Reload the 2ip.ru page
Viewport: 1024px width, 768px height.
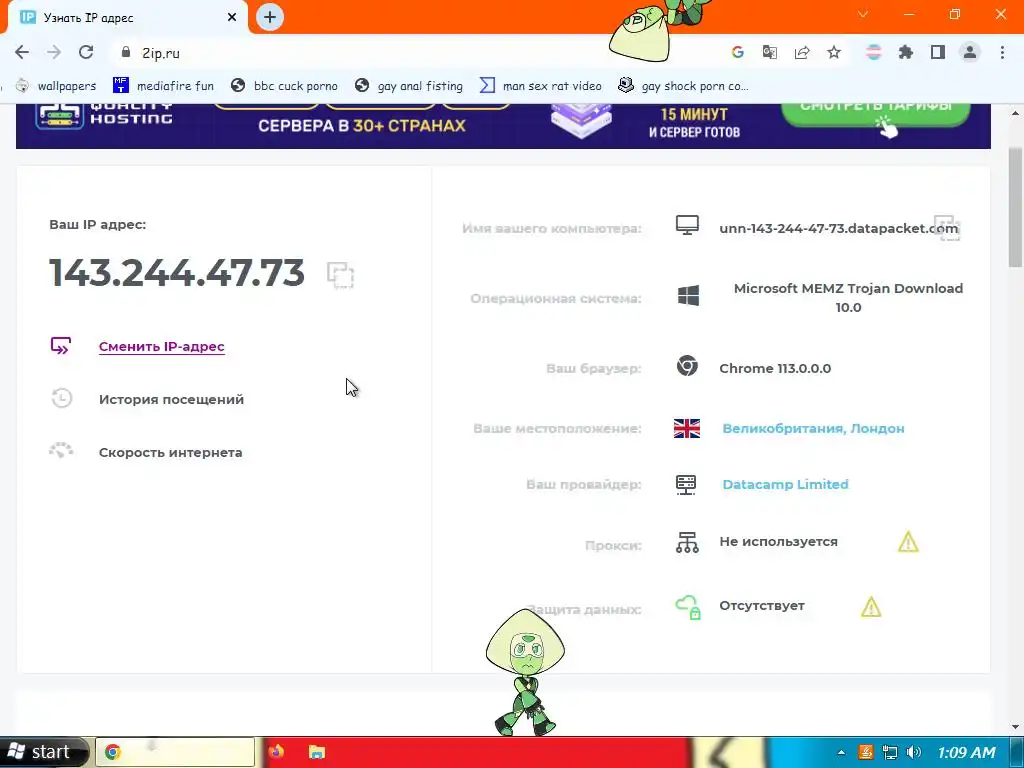pyautogui.click(x=86, y=53)
